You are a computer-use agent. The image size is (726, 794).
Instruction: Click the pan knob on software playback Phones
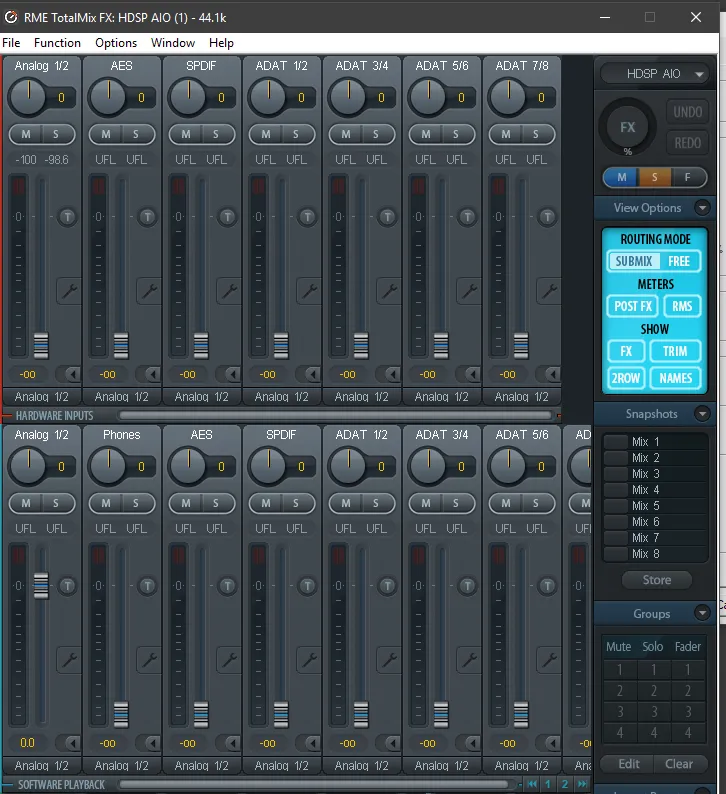click(107, 466)
